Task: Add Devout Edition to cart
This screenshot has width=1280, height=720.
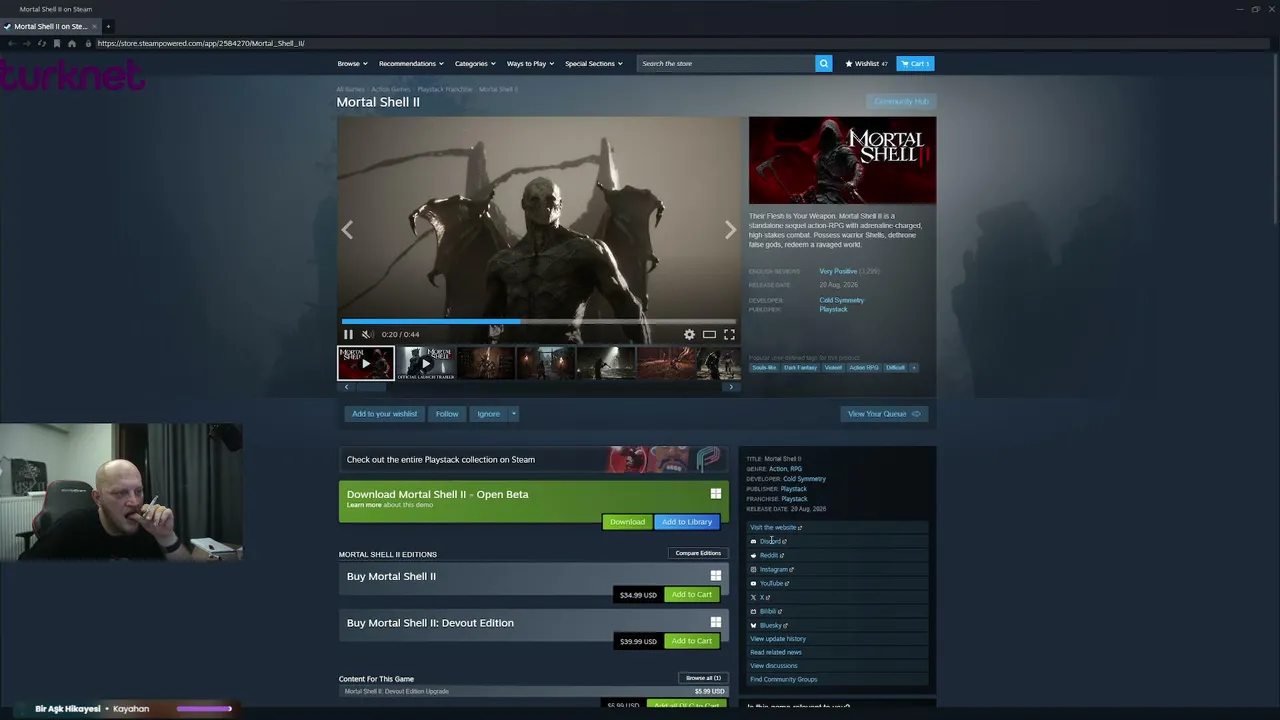Action: point(692,641)
